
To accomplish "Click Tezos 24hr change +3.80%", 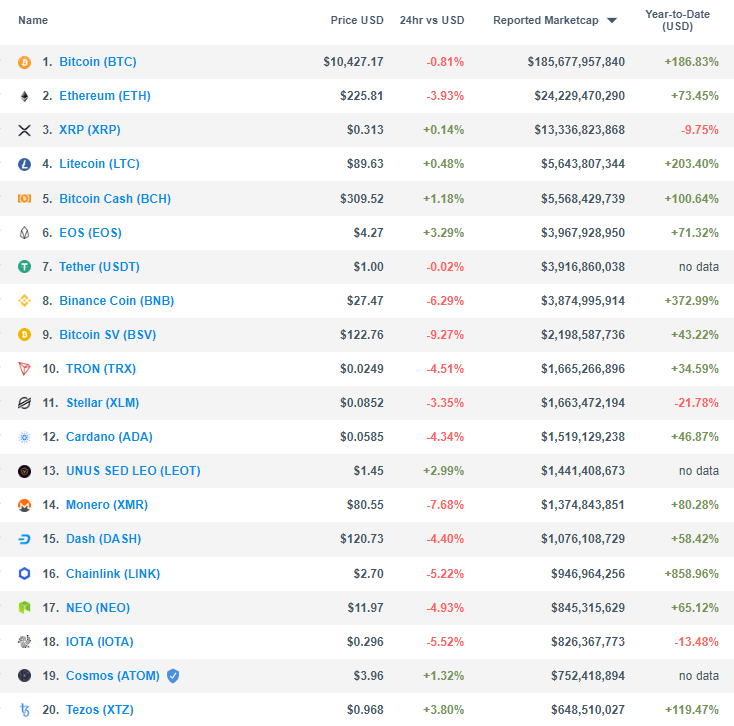I will [444, 710].
